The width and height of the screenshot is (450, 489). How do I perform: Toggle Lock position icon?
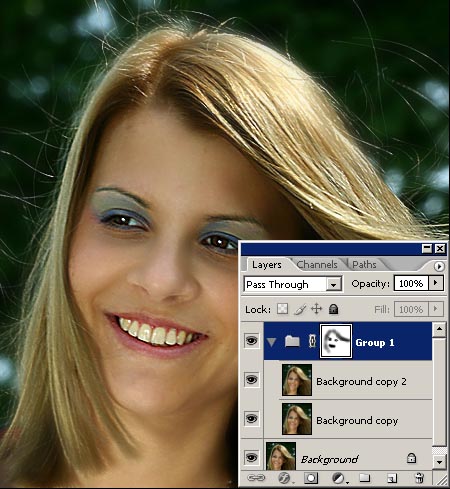[316, 309]
